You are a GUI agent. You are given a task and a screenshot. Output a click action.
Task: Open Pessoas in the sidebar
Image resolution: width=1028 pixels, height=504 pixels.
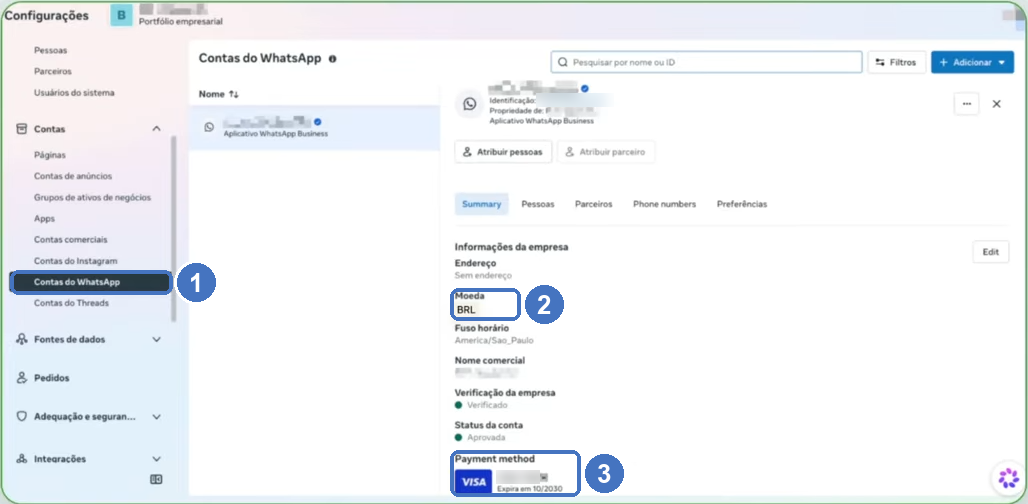coord(50,50)
